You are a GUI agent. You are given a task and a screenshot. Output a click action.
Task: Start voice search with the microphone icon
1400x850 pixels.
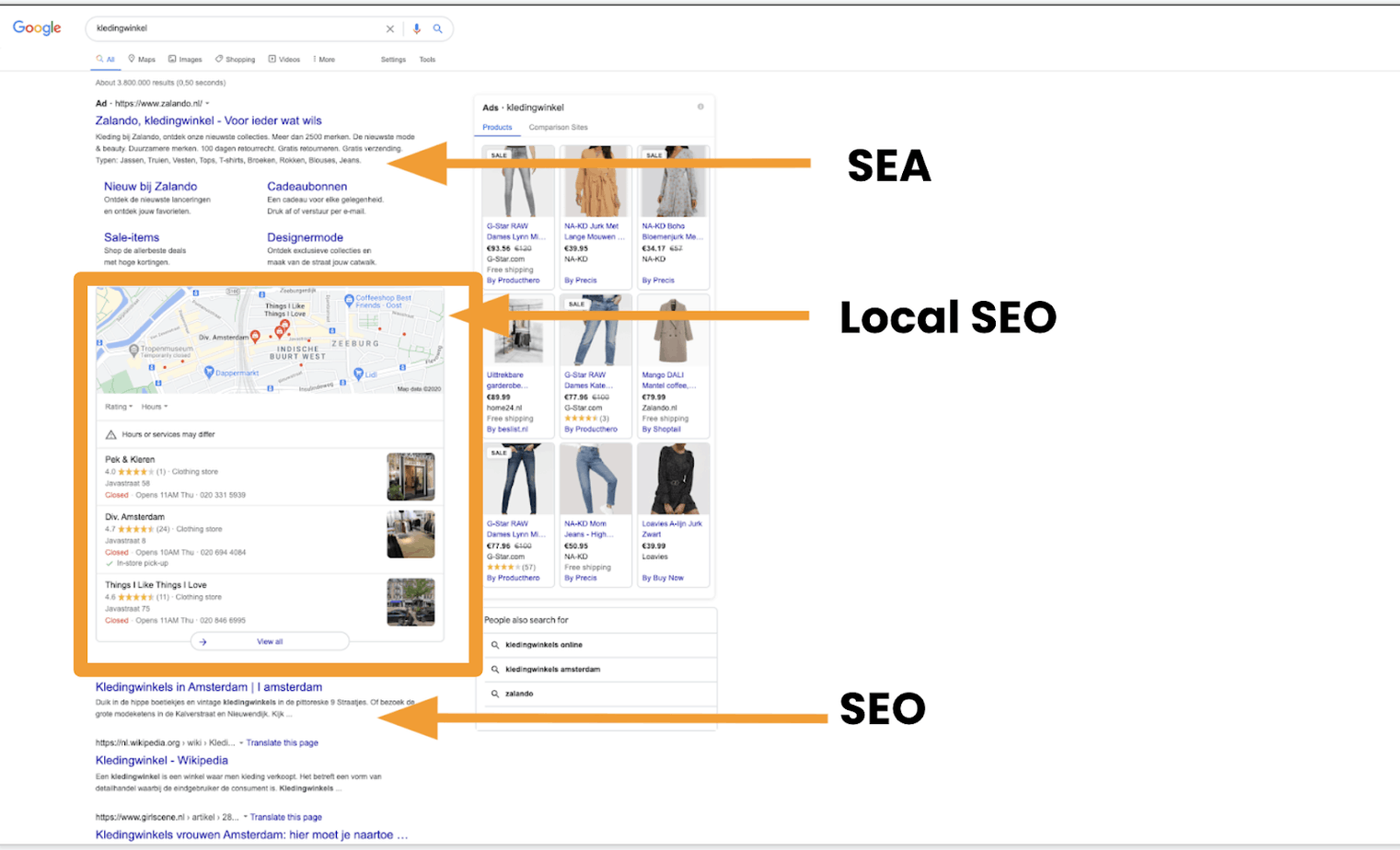tap(416, 29)
